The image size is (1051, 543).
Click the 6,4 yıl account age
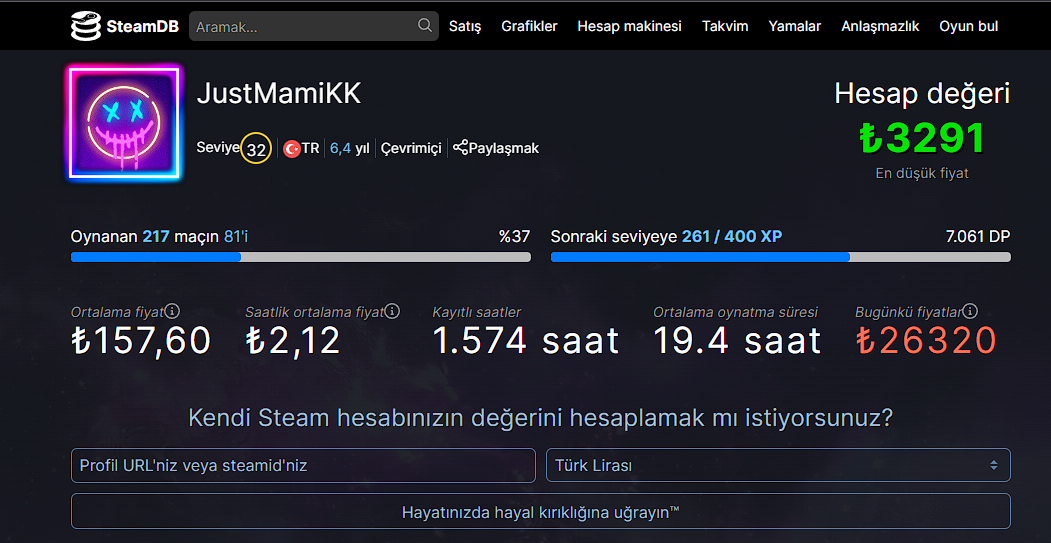pos(350,148)
